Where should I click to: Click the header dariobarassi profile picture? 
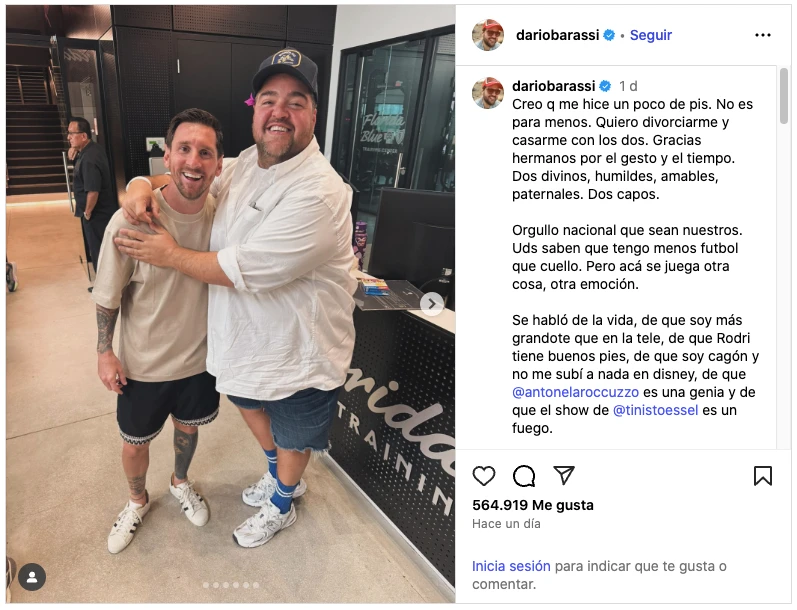[x=488, y=35]
